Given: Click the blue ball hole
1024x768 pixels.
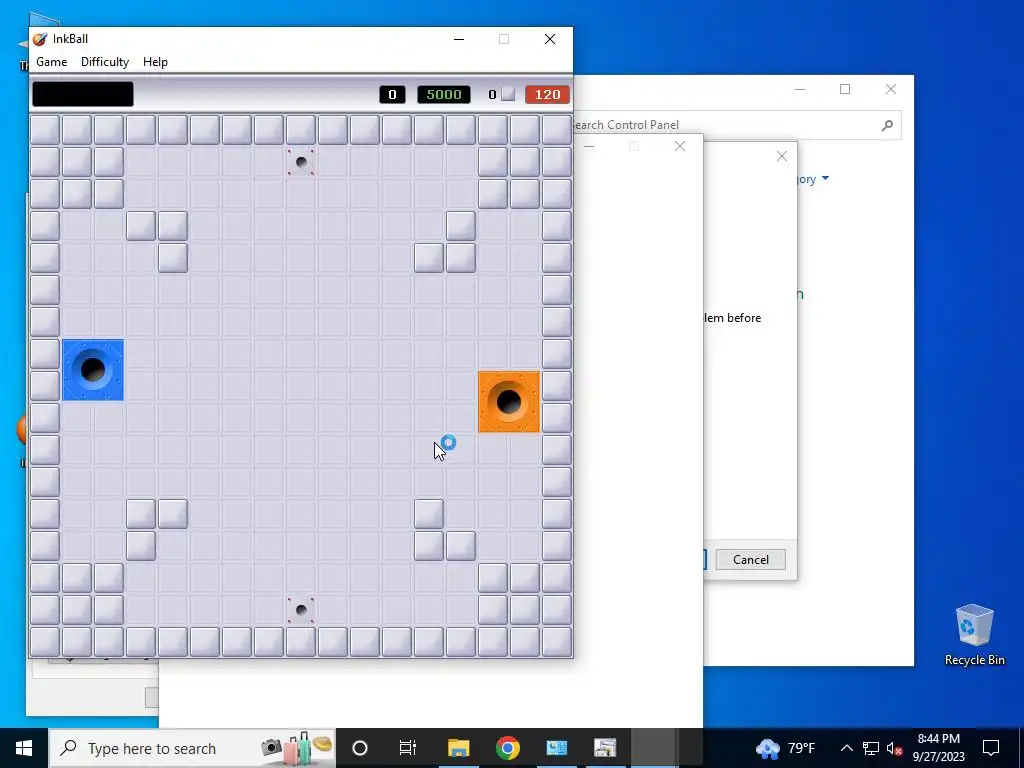Looking at the screenshot, I should [93, 370].
